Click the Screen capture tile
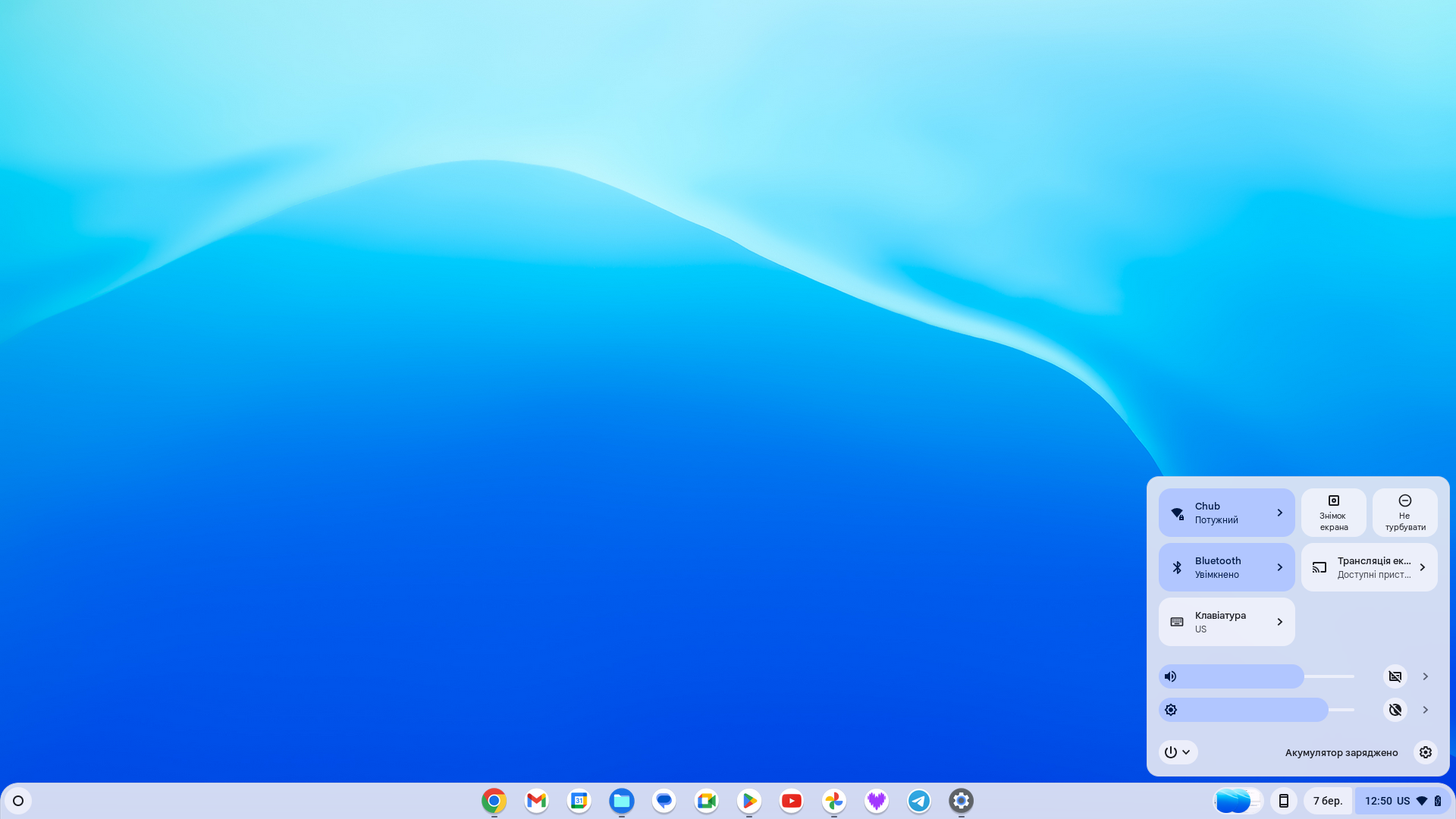 (x=1333, y=513)
